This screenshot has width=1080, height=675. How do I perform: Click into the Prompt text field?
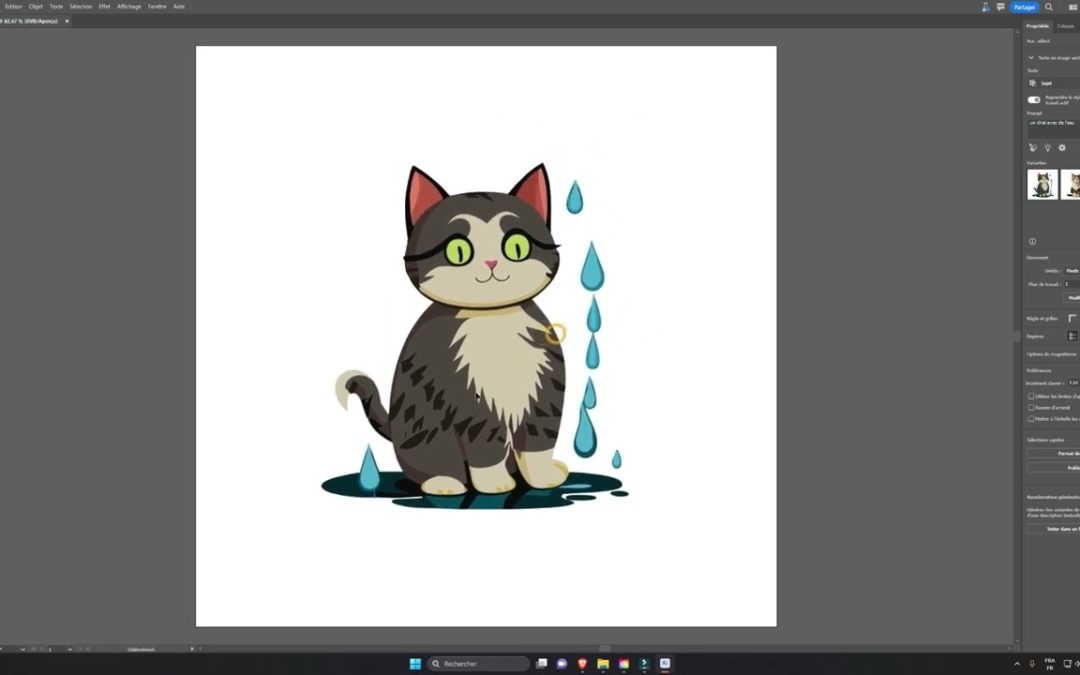[x=1054, y=127]
